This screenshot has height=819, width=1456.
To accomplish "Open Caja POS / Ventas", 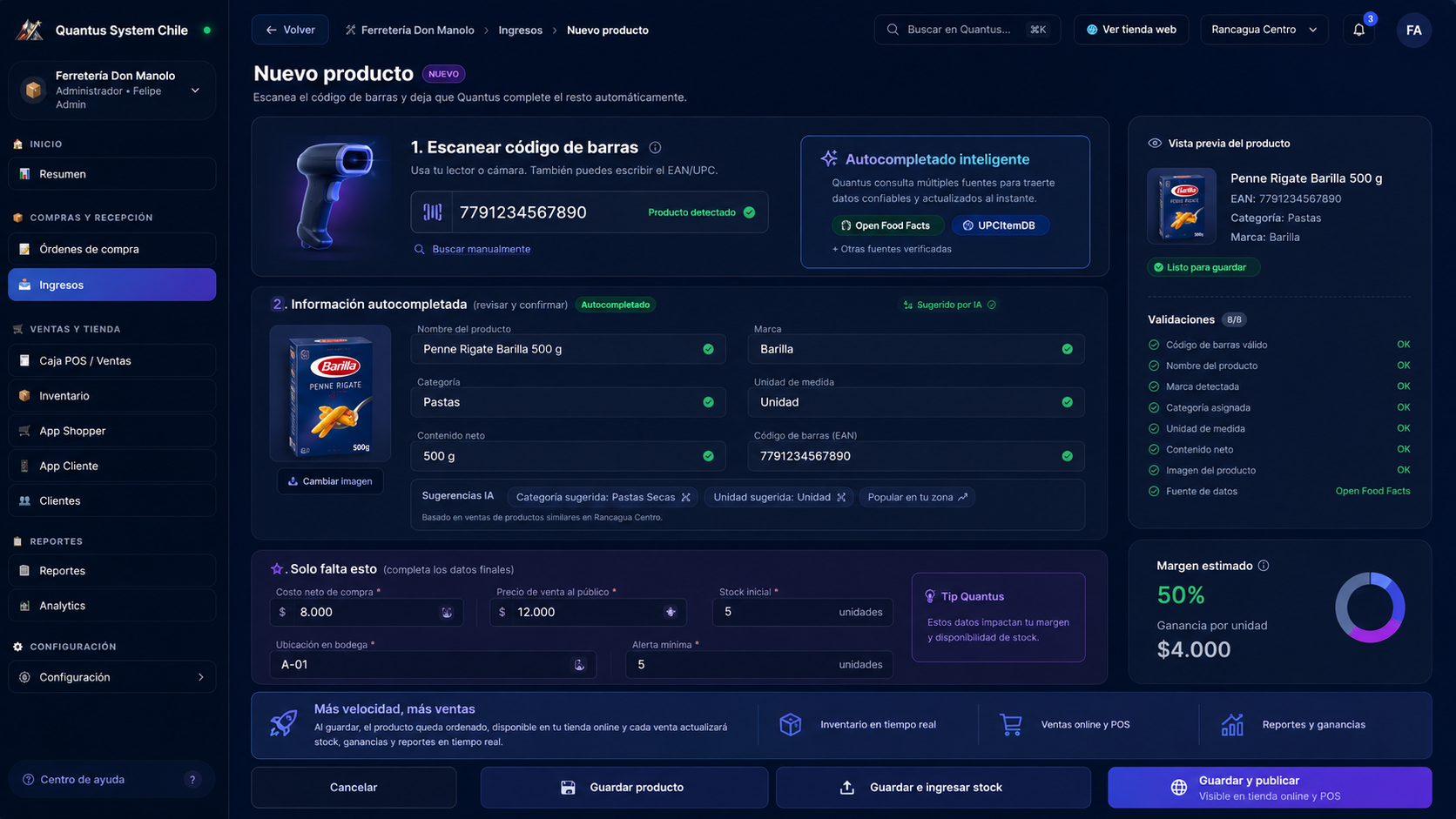I will (x=112, y=360).
